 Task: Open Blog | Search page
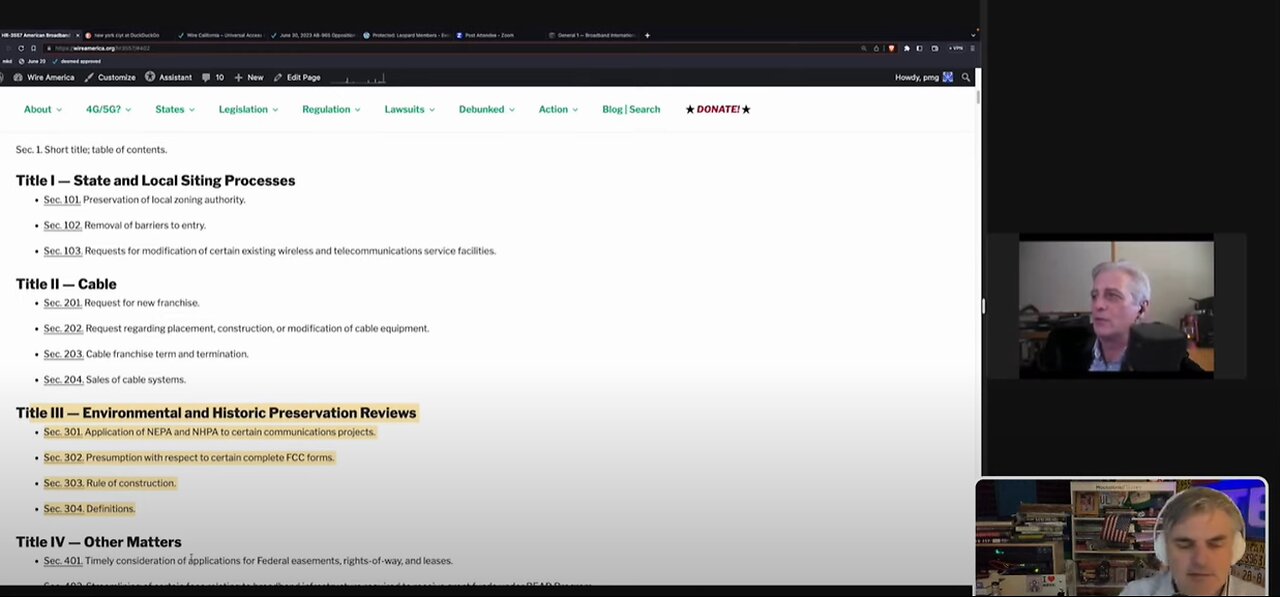pos(631,109)
